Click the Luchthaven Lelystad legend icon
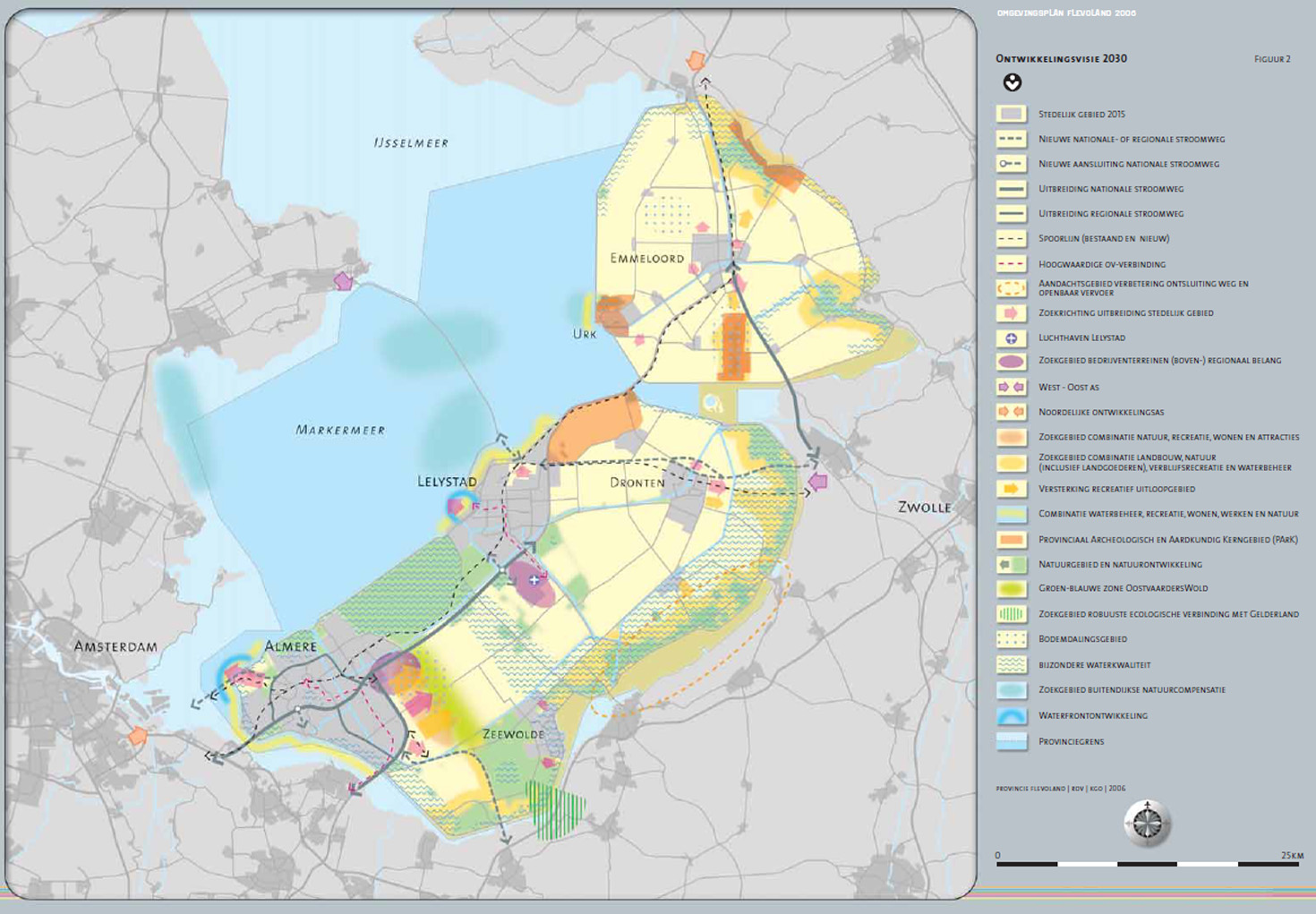This screenshot has width=1316, height=914. (1012, 338)
